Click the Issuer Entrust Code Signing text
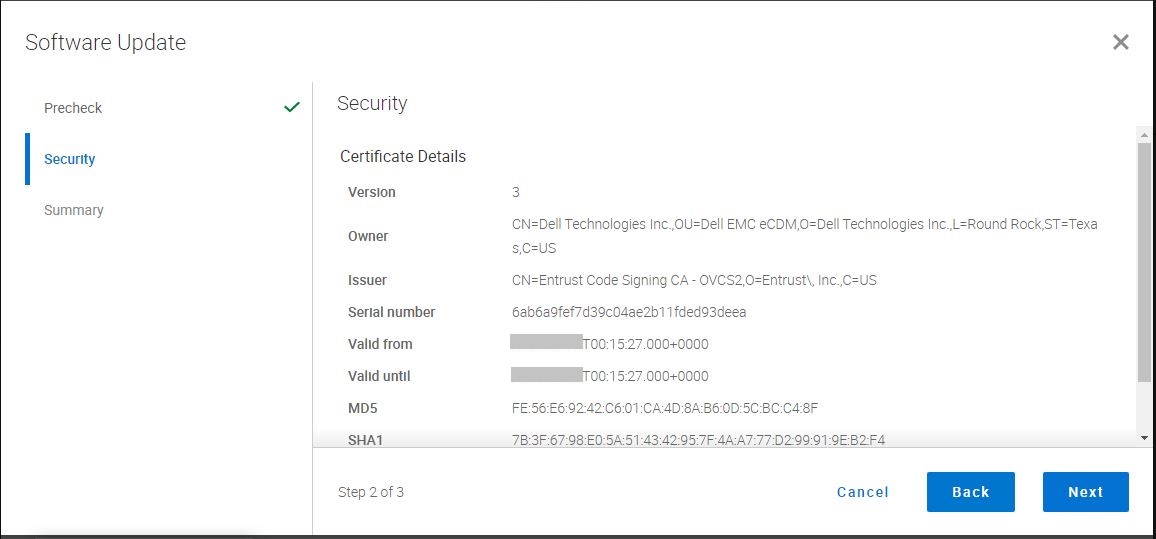 (694, 280)
